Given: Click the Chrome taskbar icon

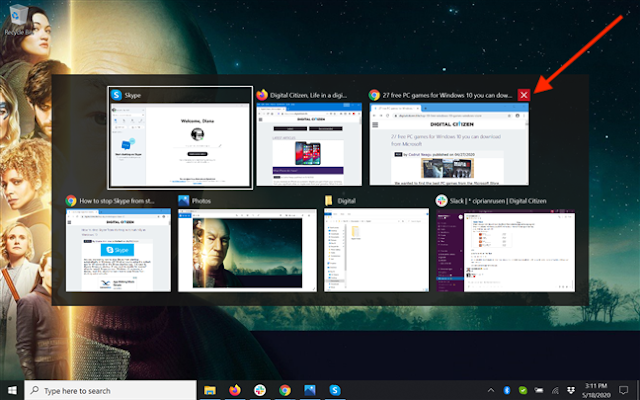Looking at the screenshot, I should pos(285,390).
